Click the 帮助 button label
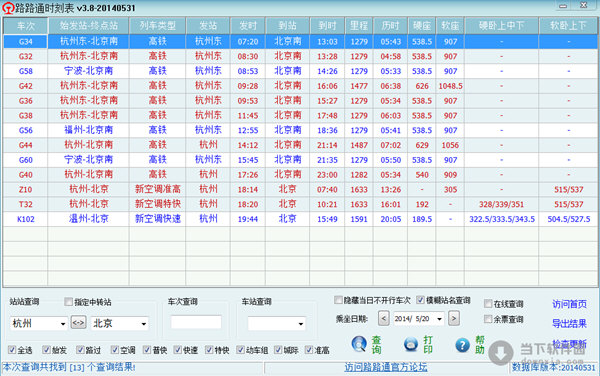Screen dimensions: 600x376 (480, 345)
